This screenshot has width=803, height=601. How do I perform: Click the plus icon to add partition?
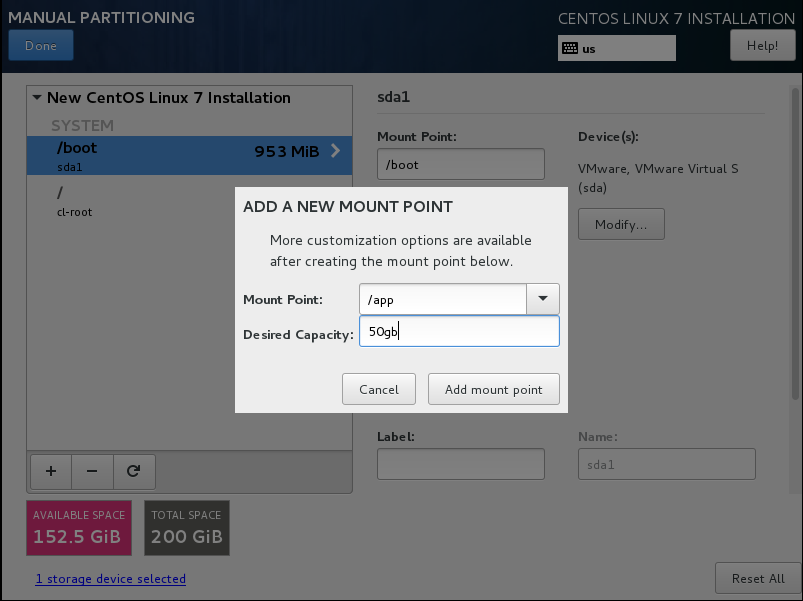(x=51, y=471)
